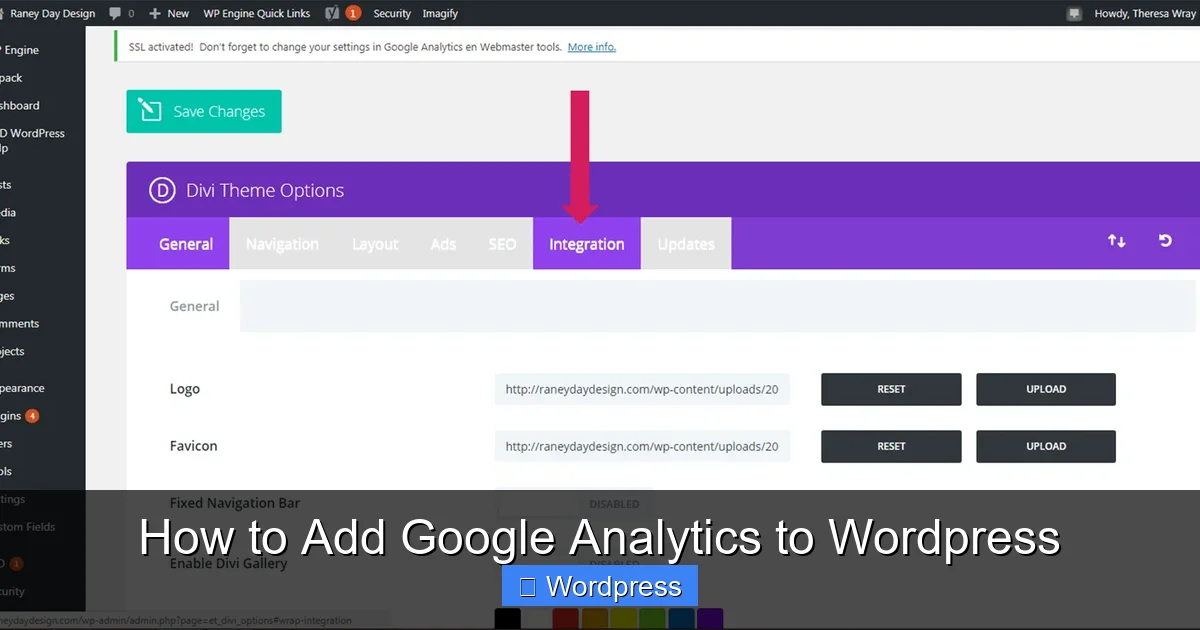
Task: Click RESET button in Favicon row
Action: click(891, 446)
